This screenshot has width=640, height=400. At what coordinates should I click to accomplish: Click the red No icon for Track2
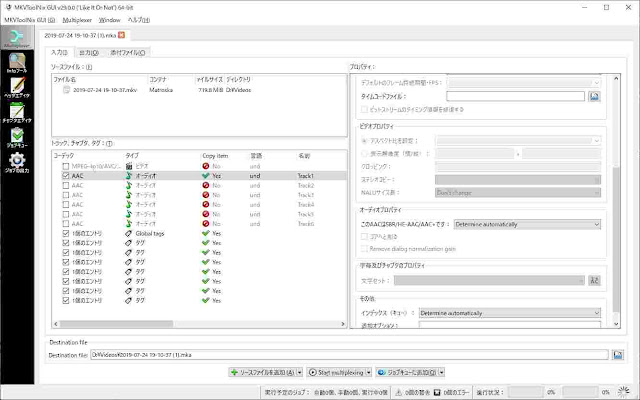pos(206,185)
